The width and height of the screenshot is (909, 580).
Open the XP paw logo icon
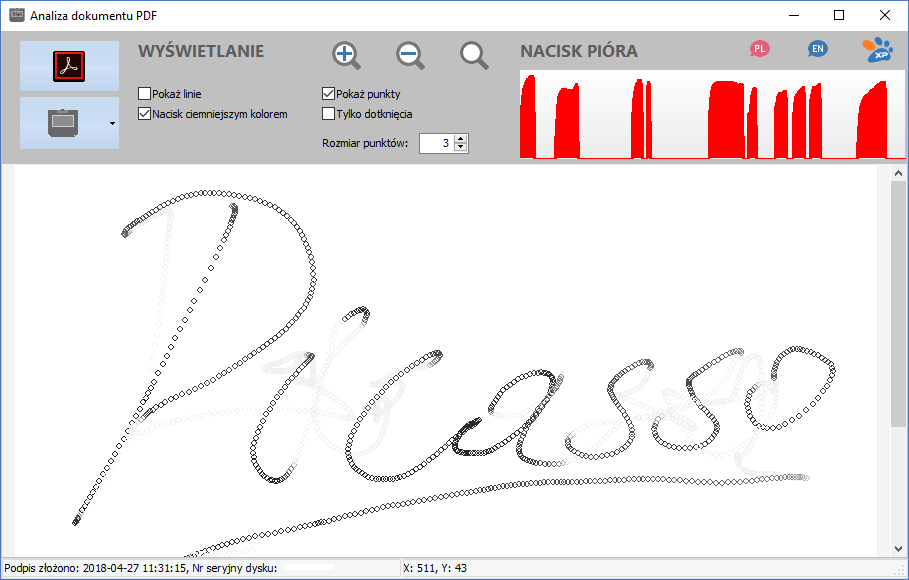[x=877, y=50]
